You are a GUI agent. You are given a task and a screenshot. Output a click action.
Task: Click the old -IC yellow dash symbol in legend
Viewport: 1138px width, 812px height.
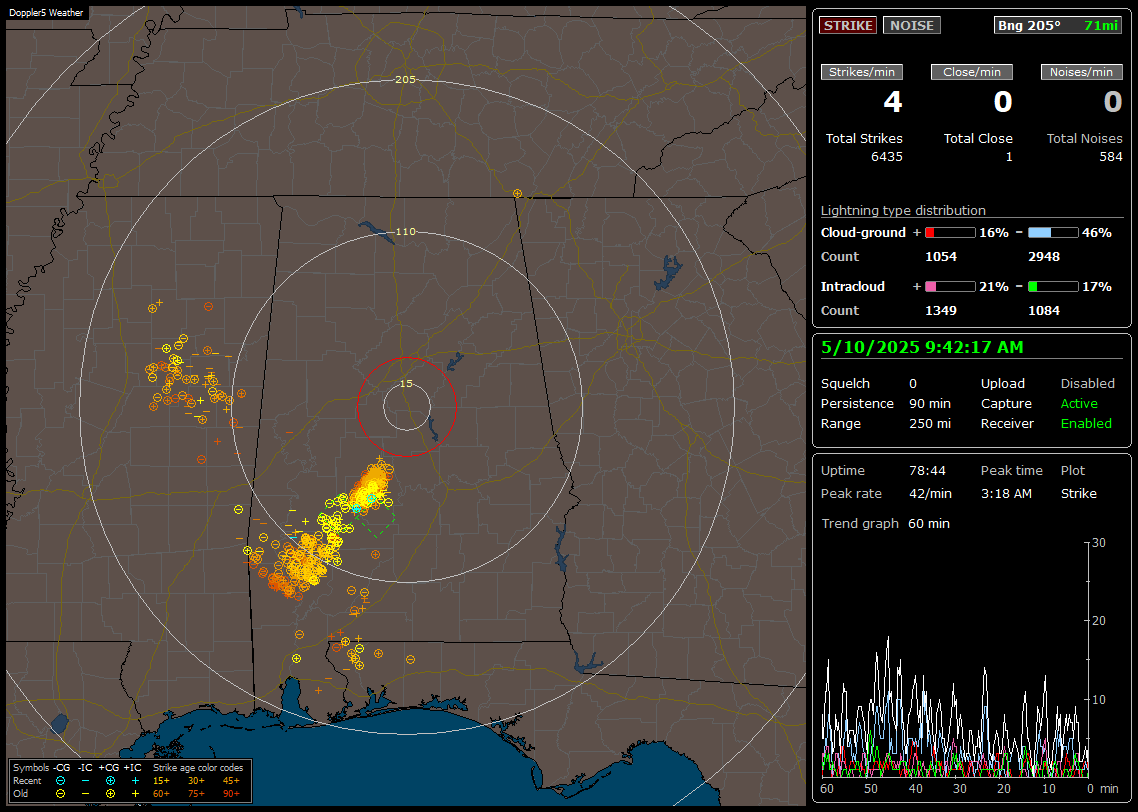click(x=85, y=794)
